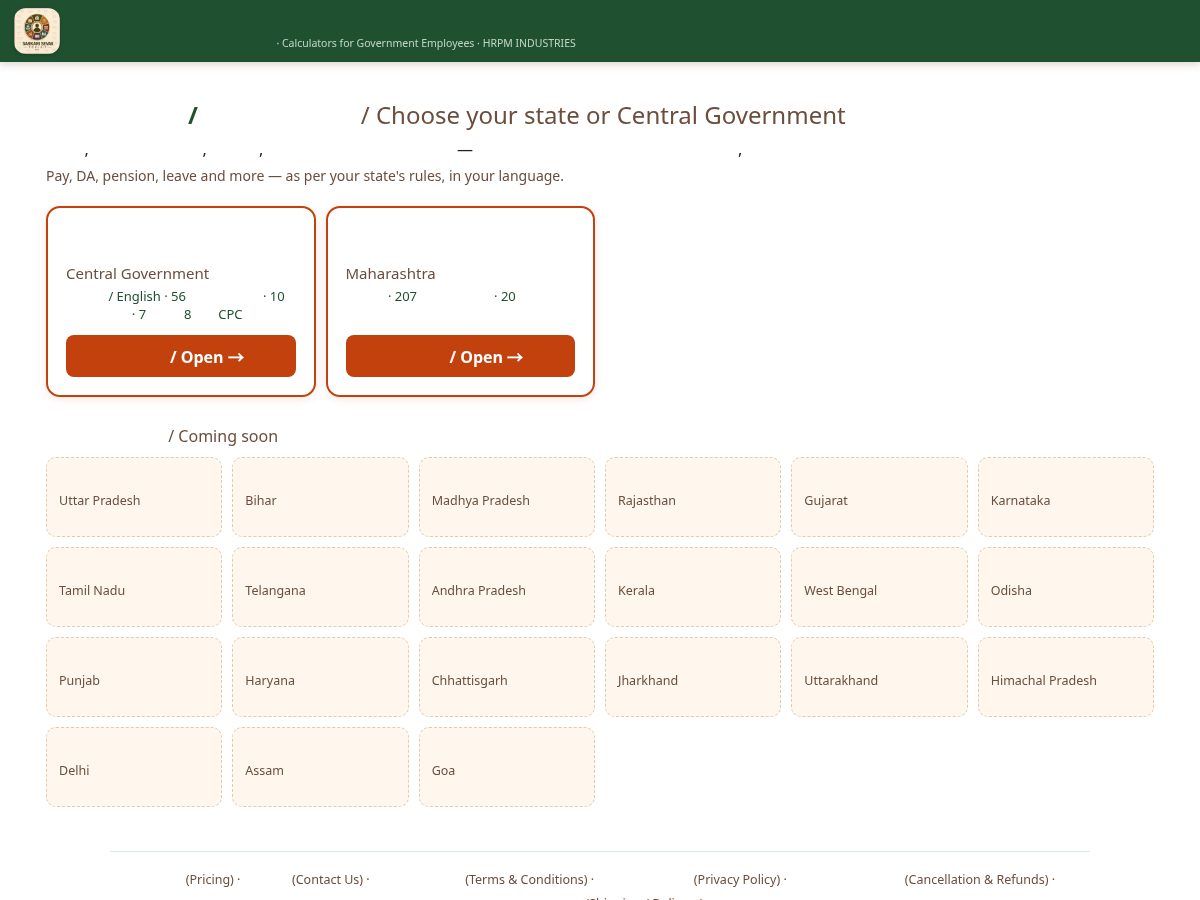Viewport: 1200px width, 900px height.
Task: Select the Central Government card title
Action: (x=138, y=274)
